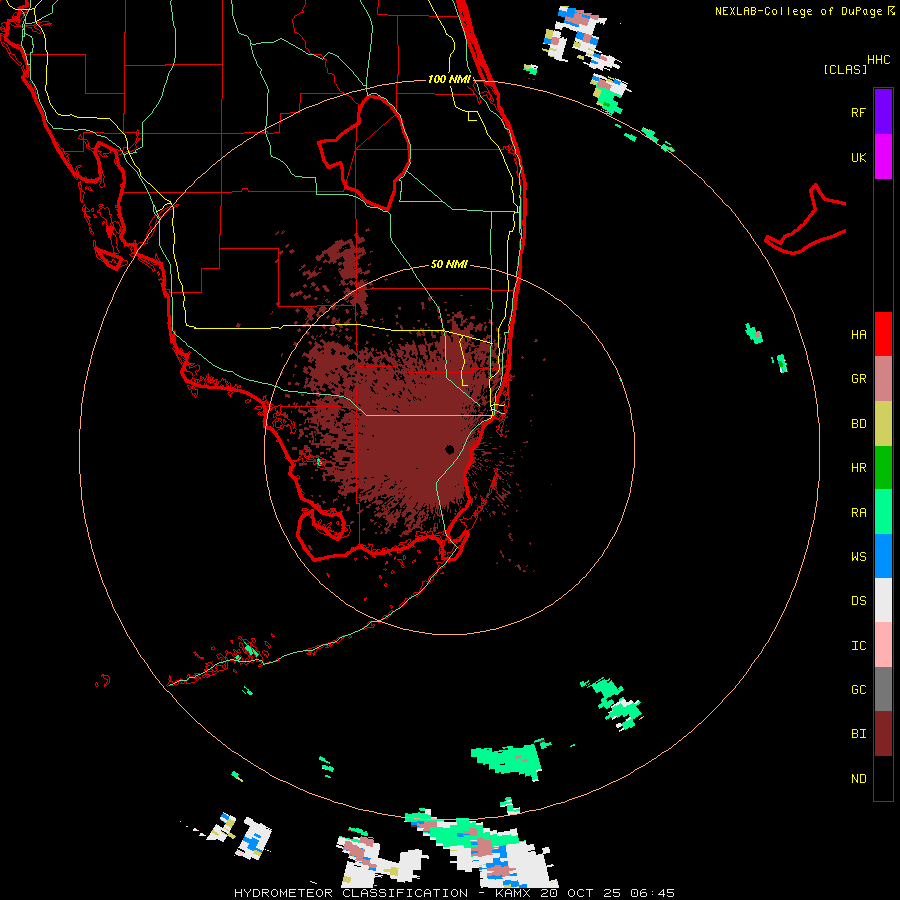The width and height of the screenshot is (900, 900).
Task: Click the HR legend label
Action: [858, 468]
